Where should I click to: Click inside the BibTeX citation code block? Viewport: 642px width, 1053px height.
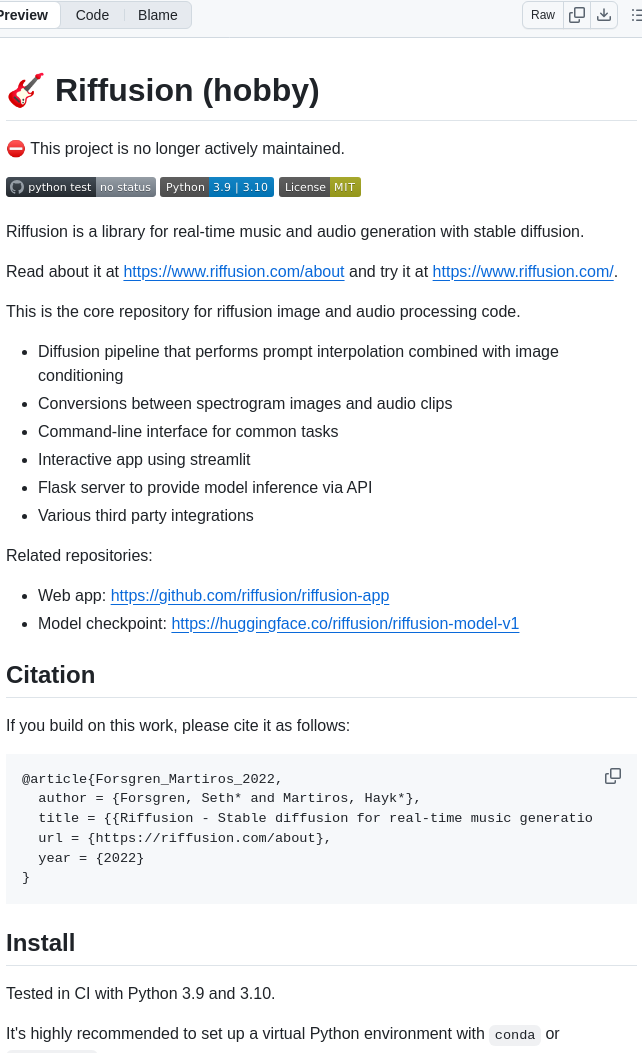[x=300, y=828]
